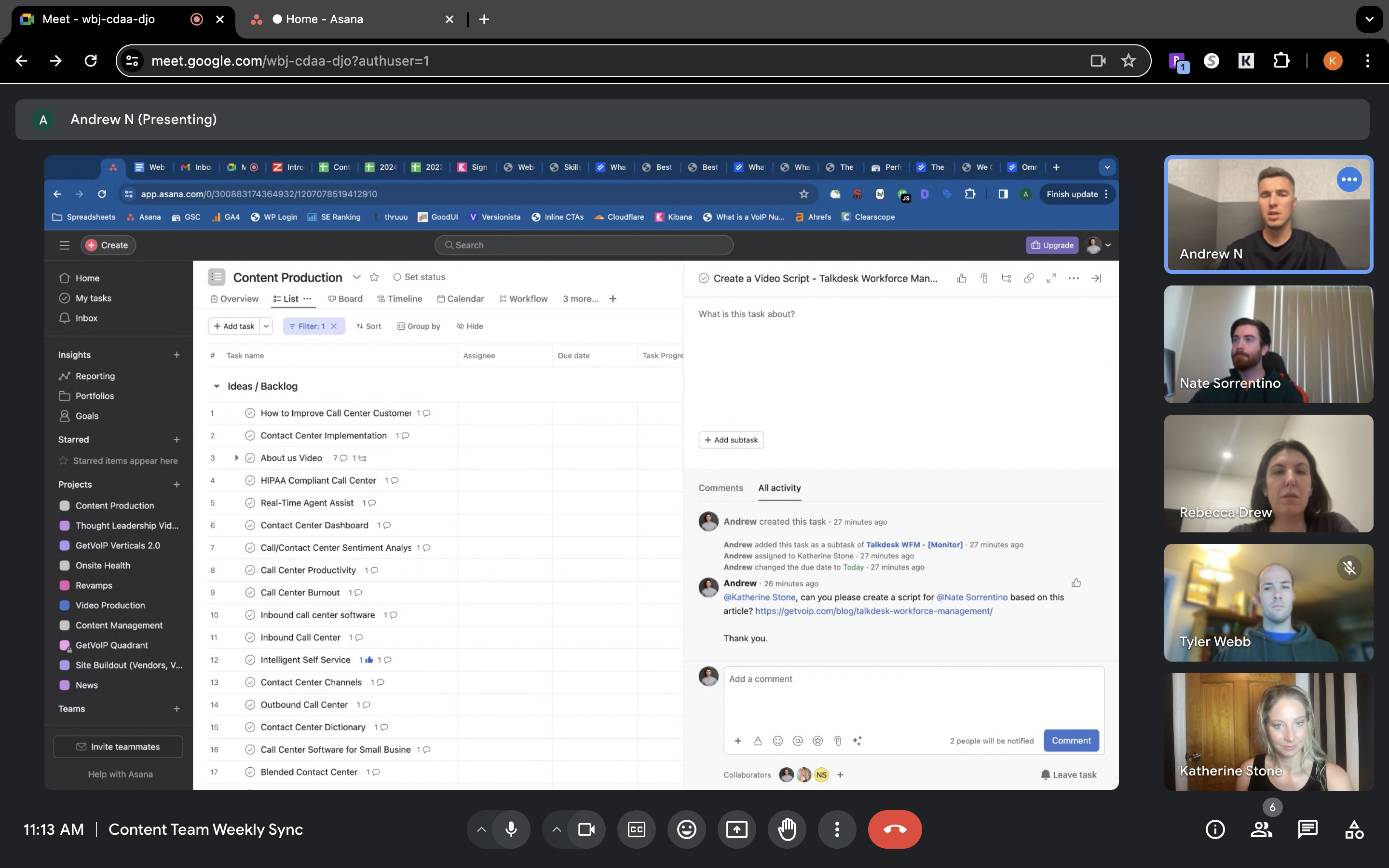Collapse the Ideas / Backlog section
The image size is (1389, 868).
point(217,386)
